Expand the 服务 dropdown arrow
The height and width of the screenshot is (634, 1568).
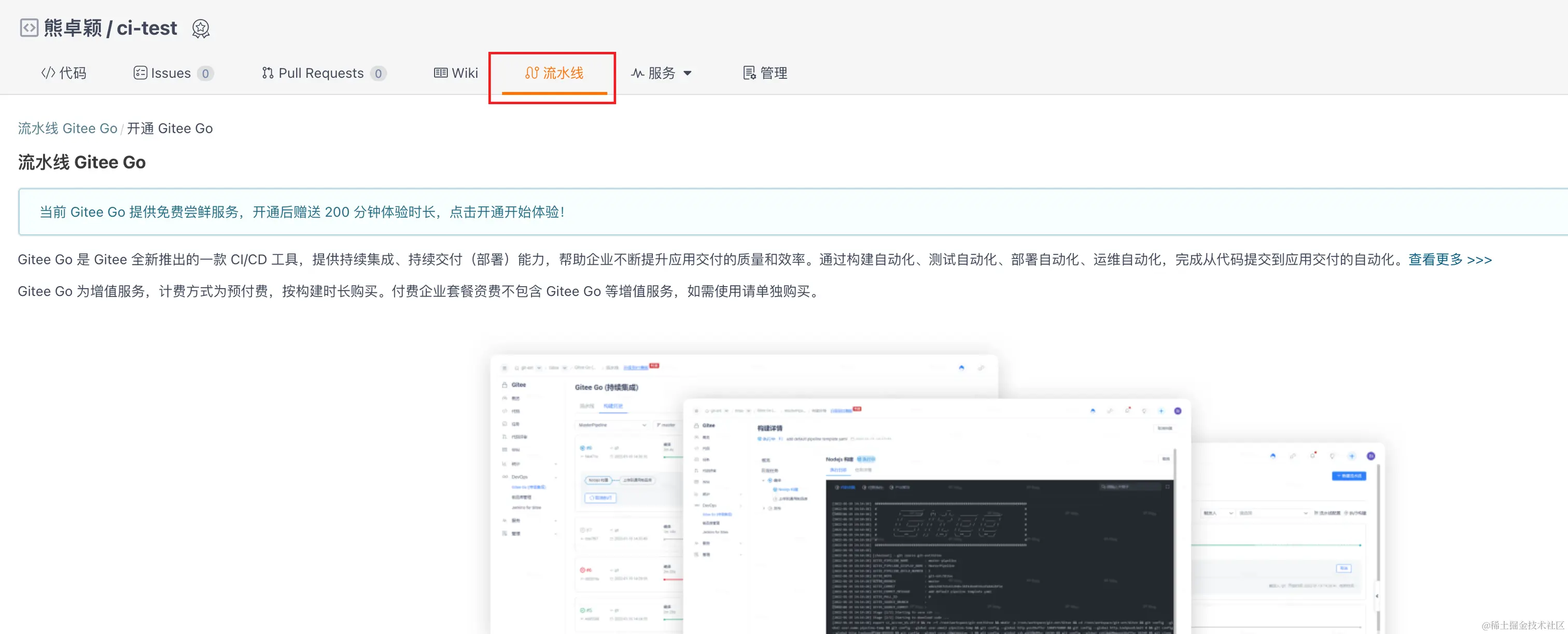688,74
